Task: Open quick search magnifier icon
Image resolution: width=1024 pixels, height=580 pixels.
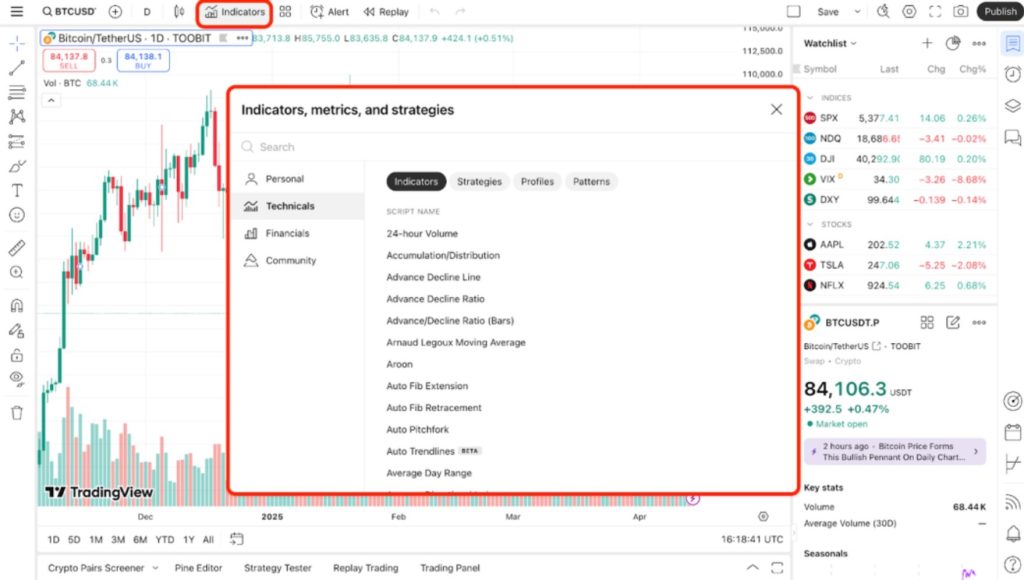Action: [x=883, y=12]
